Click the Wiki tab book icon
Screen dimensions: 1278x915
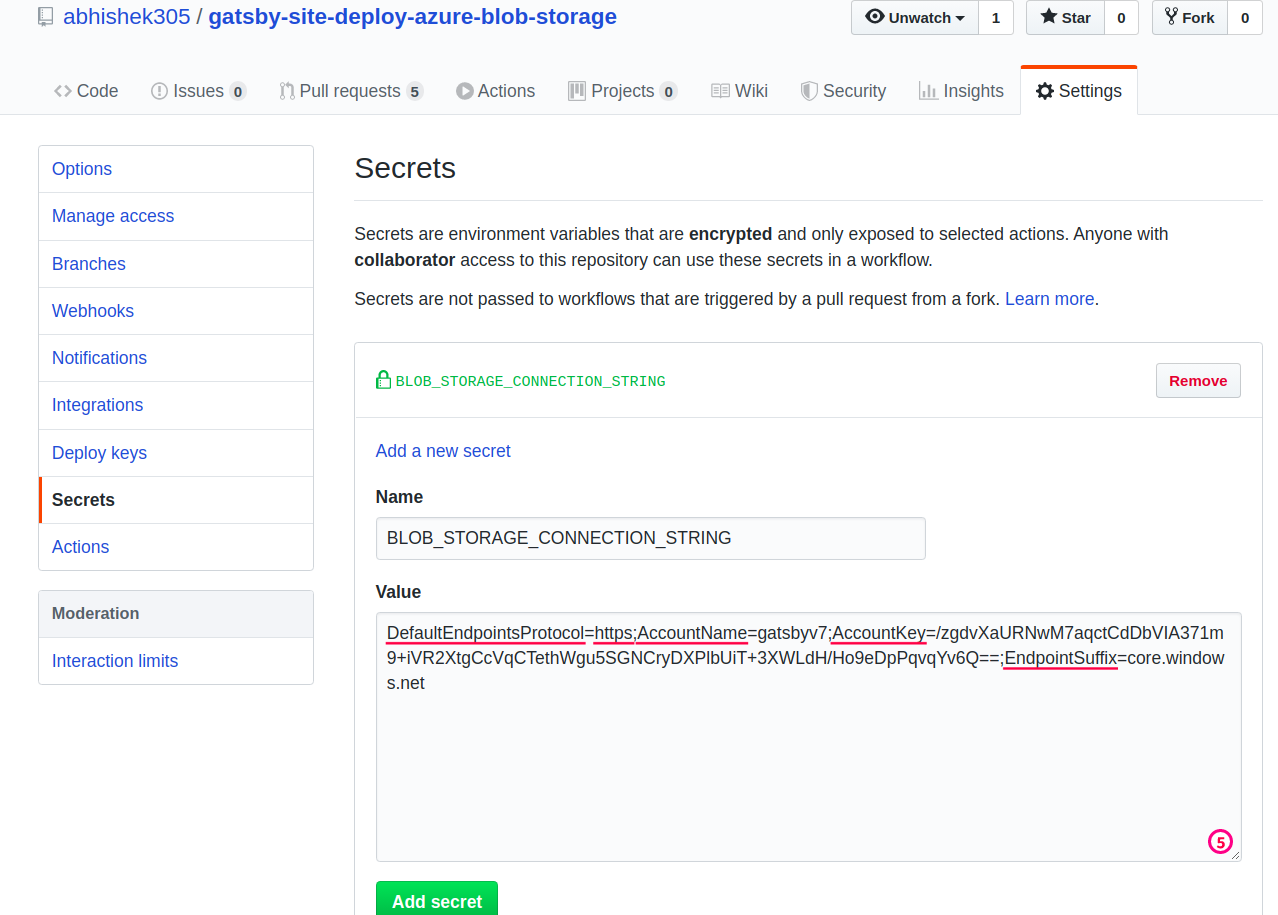point(720,91)
